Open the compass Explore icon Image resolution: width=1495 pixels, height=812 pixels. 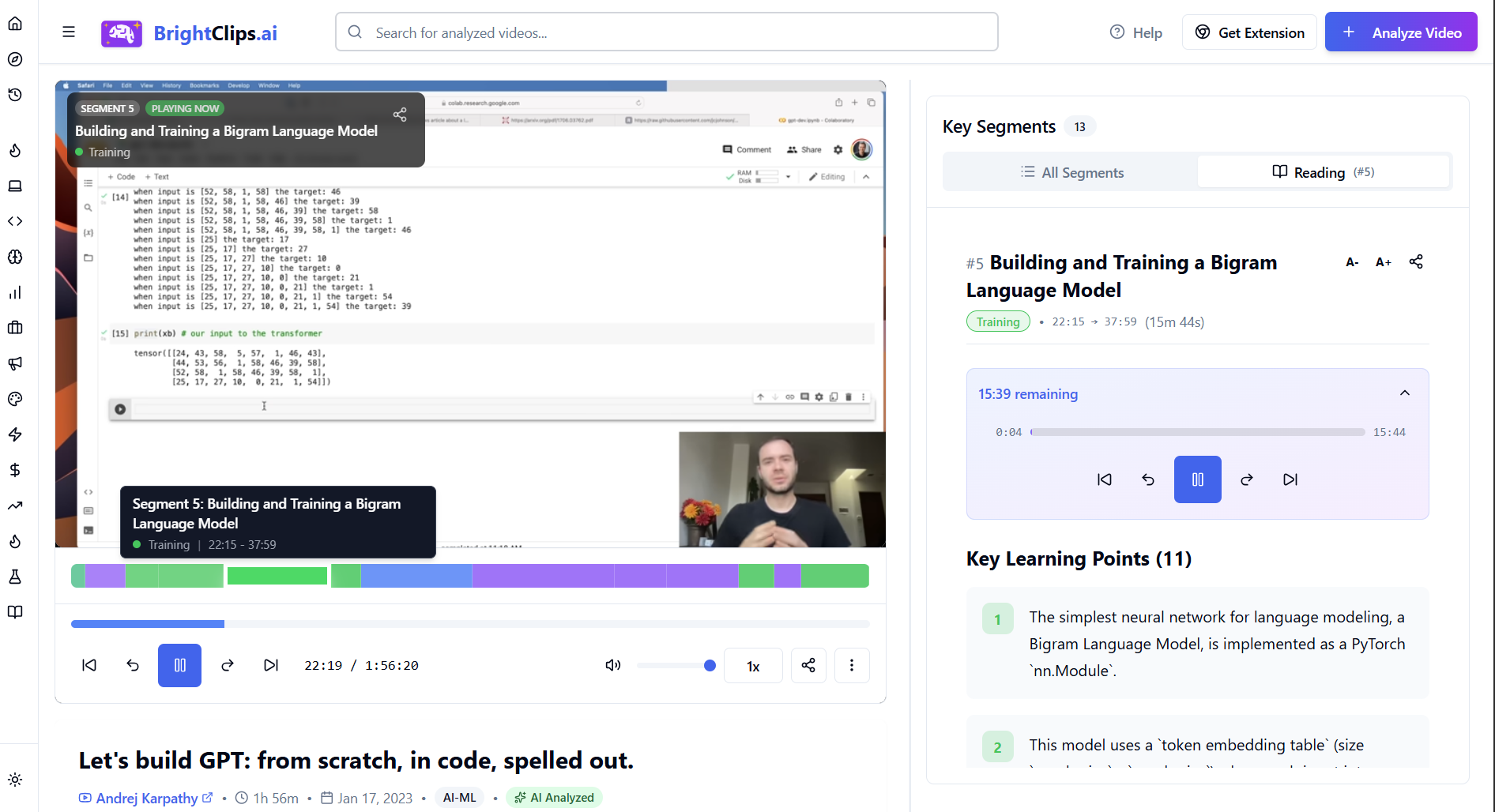tap(15, 59)
